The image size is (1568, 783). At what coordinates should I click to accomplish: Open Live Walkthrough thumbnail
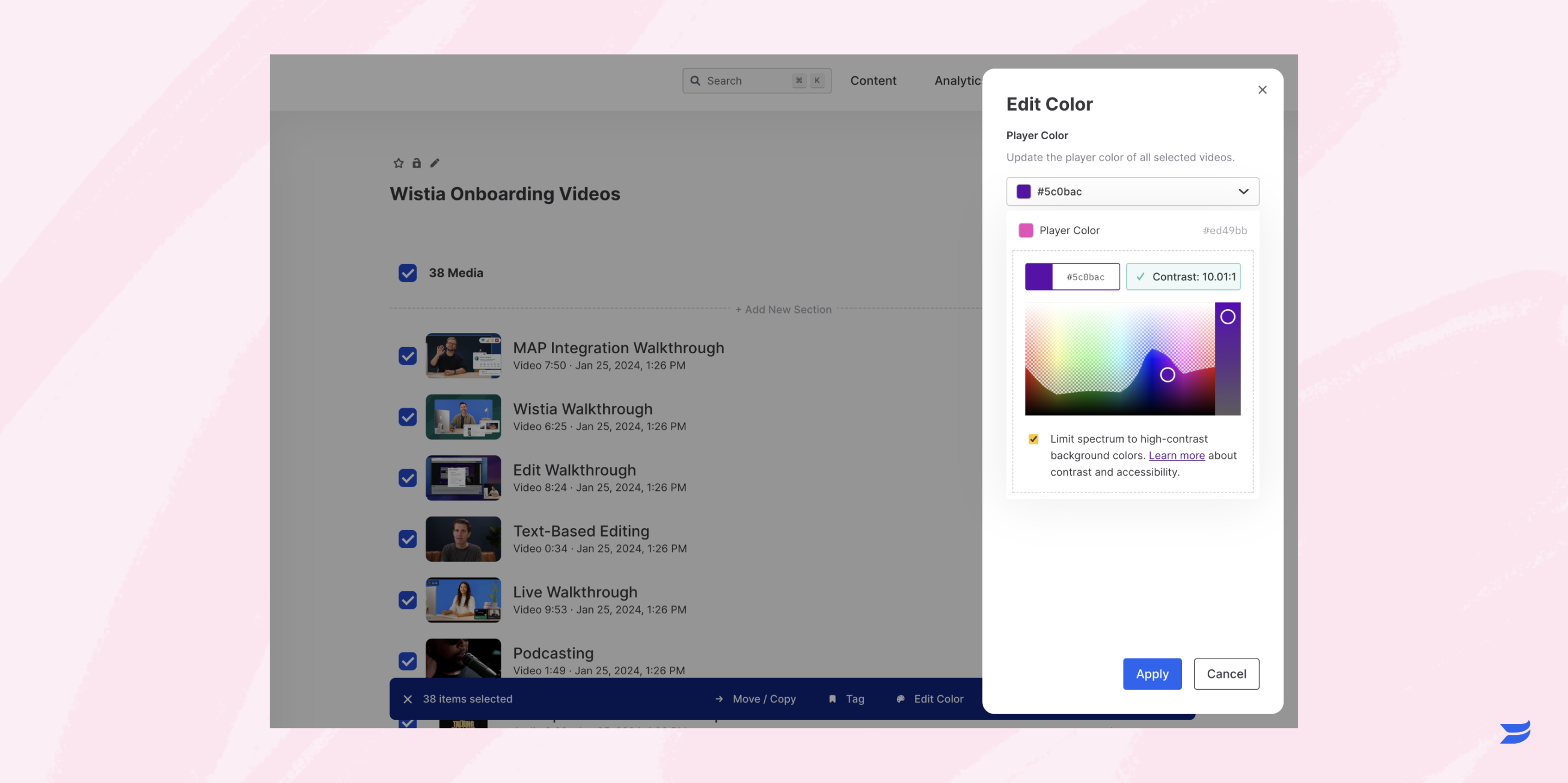coord(463,600)
